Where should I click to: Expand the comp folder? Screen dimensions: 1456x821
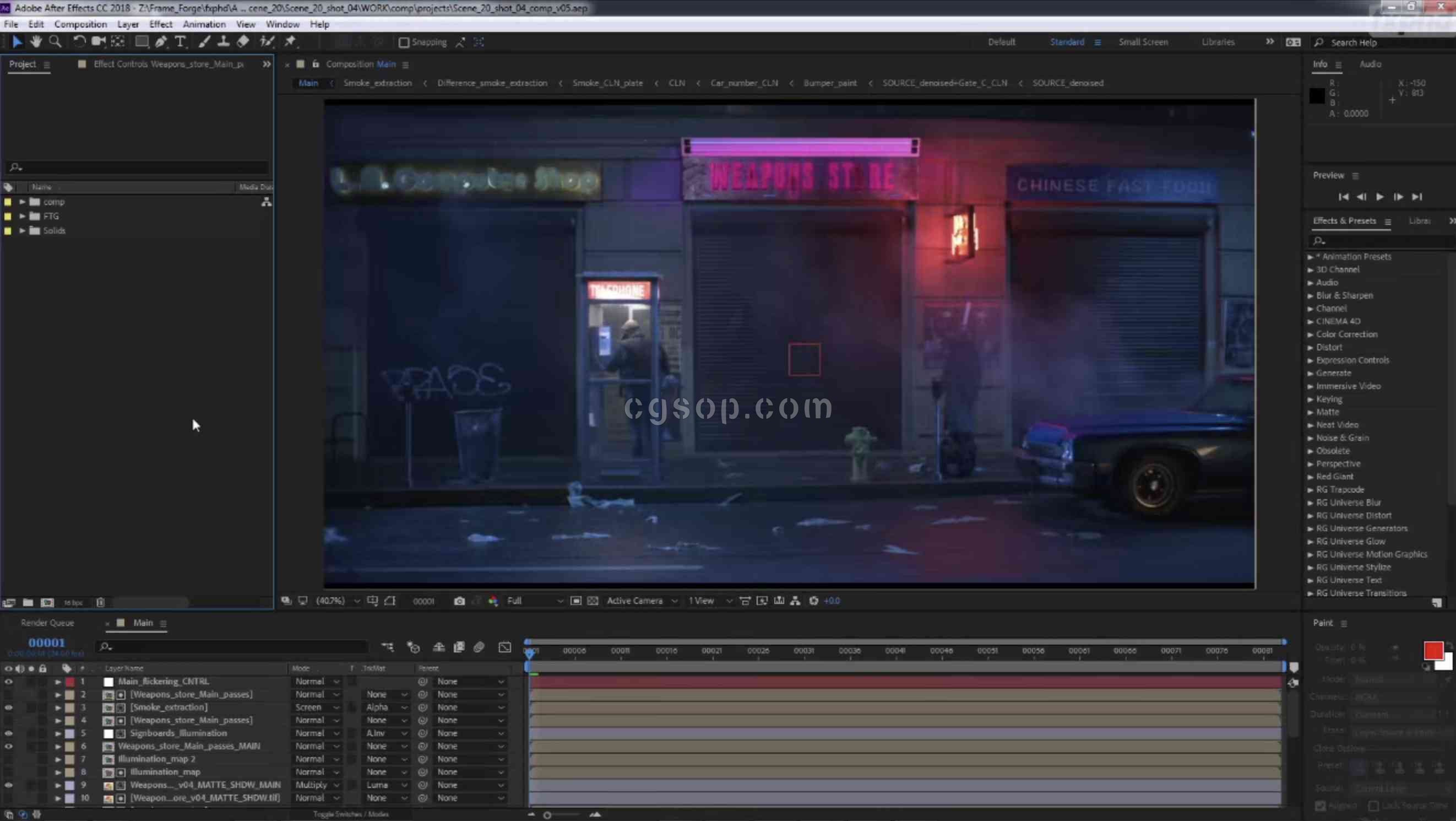tap(22, 202)
